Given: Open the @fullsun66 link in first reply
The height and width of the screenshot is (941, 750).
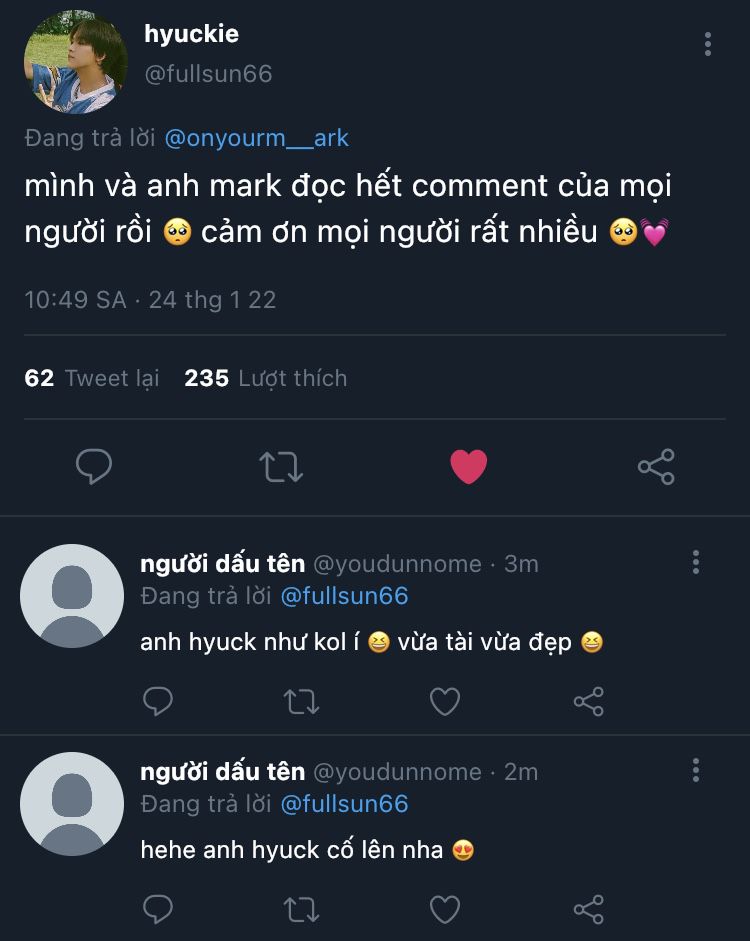Looking at the screenshot, I should tap(344, 596).
